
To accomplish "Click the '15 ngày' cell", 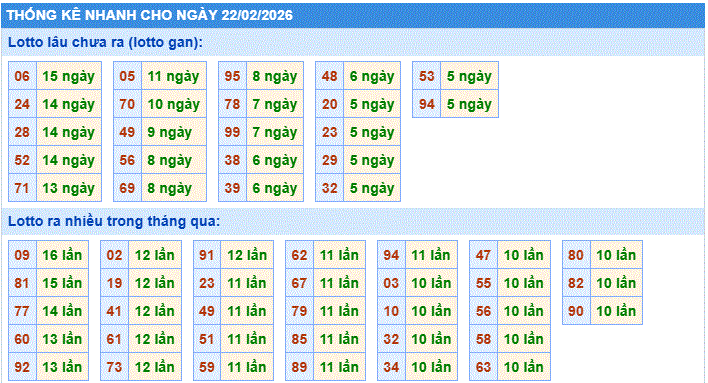I will click(69, 76).
